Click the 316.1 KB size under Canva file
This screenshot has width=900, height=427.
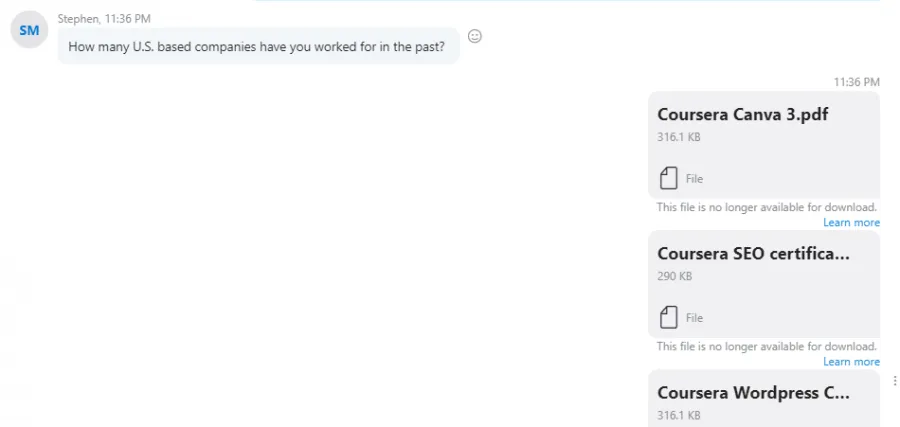tap(678, 137)
